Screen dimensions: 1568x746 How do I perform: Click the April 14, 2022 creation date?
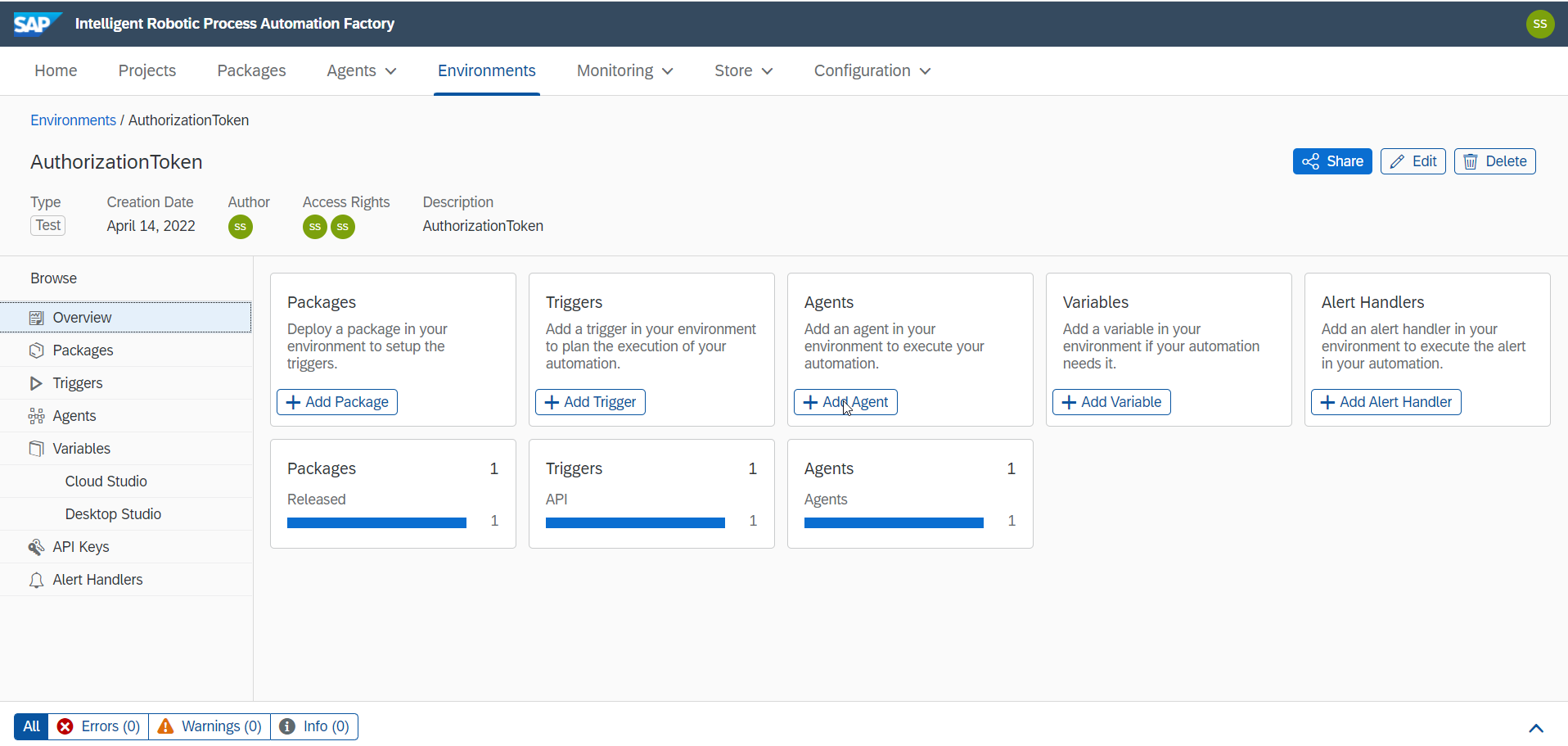[151, 226]
